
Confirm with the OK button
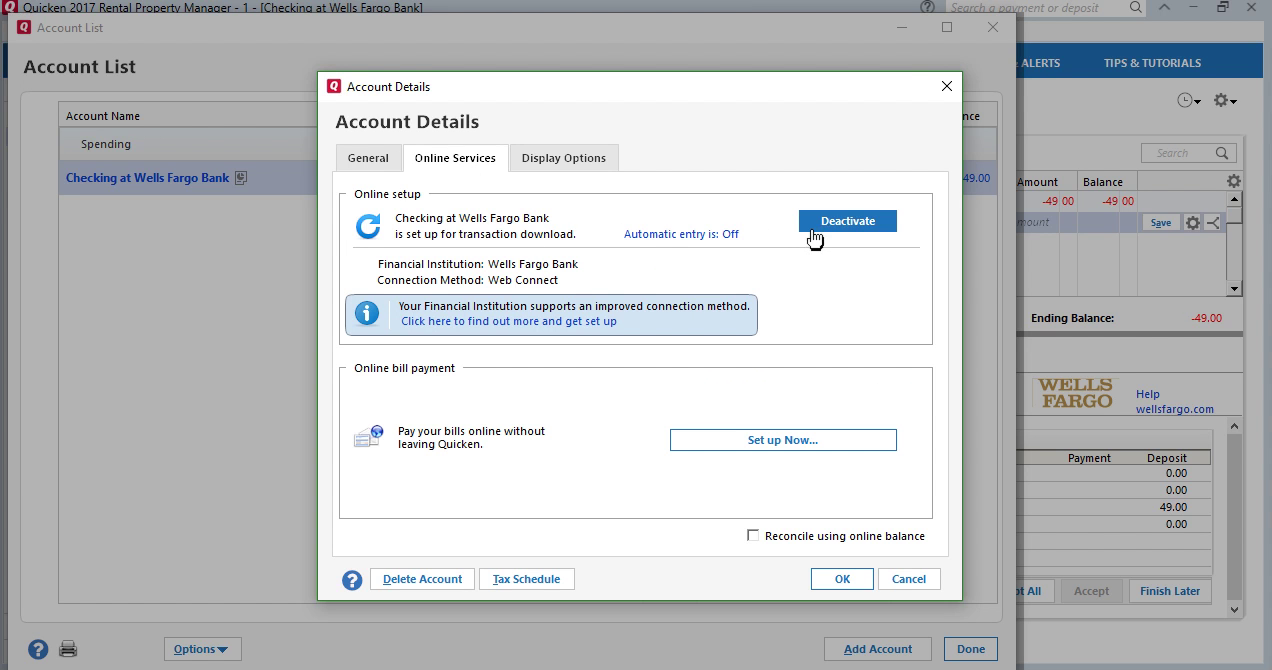(x=842, y=579)
